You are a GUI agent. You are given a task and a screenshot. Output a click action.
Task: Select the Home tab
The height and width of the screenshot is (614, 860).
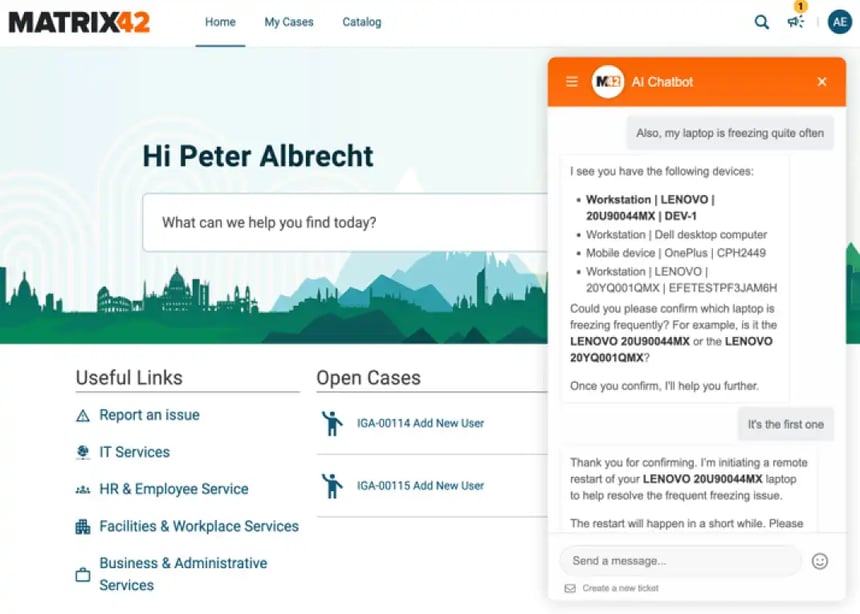pos(220,21)
